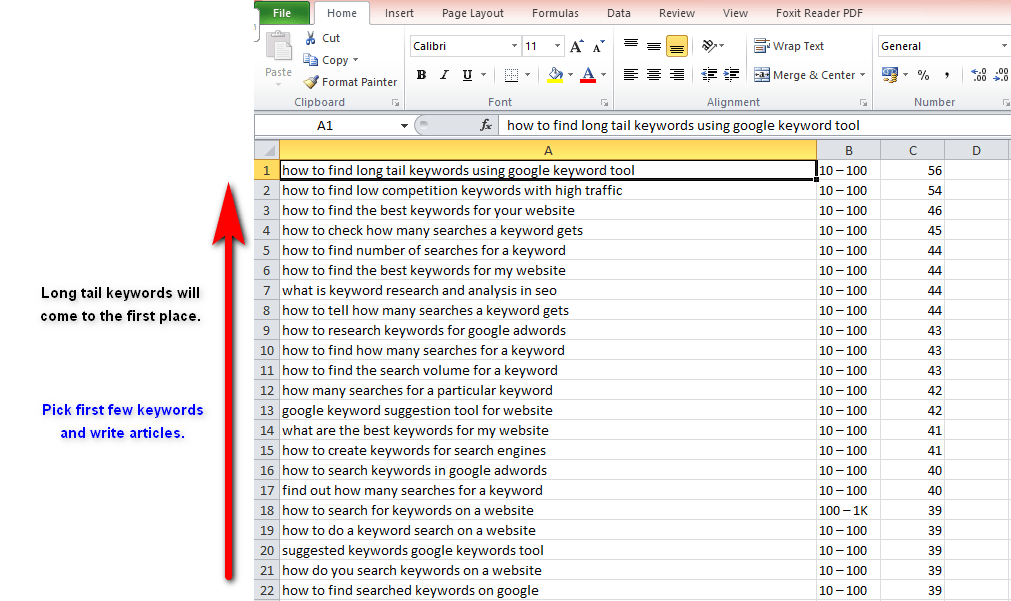Viewport: 1011px width, 601px height.
Task: Toggle Italic formatting
Action: (444, 75)
